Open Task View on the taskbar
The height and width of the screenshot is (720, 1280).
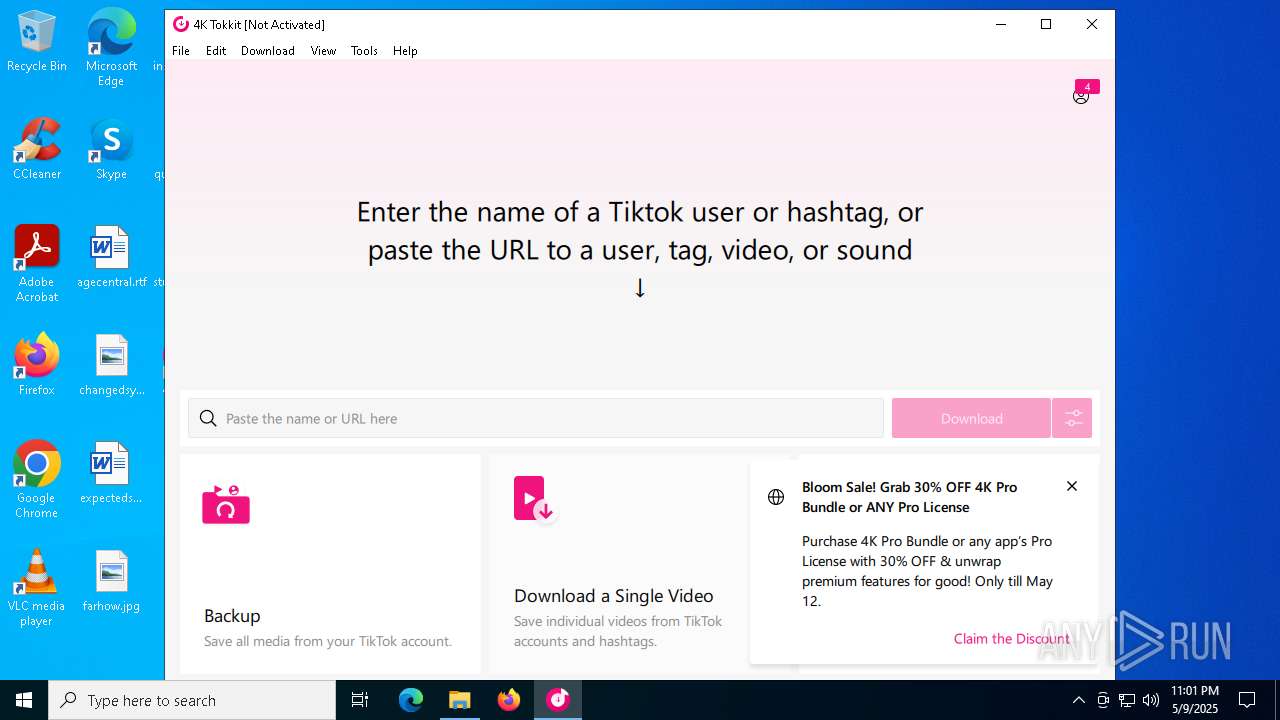pyautogui.click(x=360, y=700)
